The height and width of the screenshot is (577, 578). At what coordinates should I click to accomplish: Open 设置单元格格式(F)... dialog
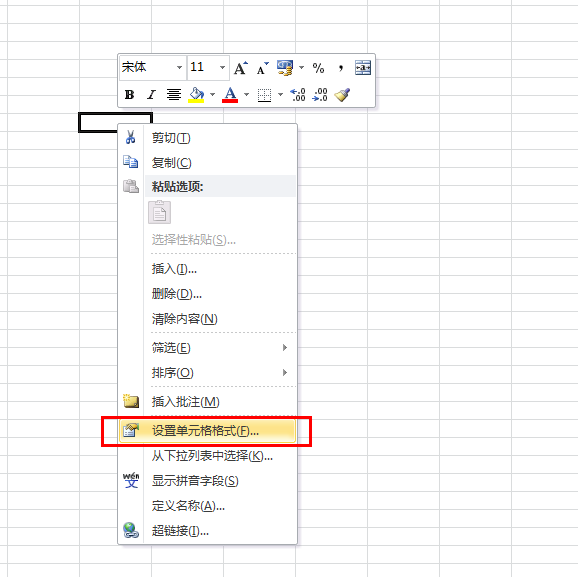[x=208, y=431]
